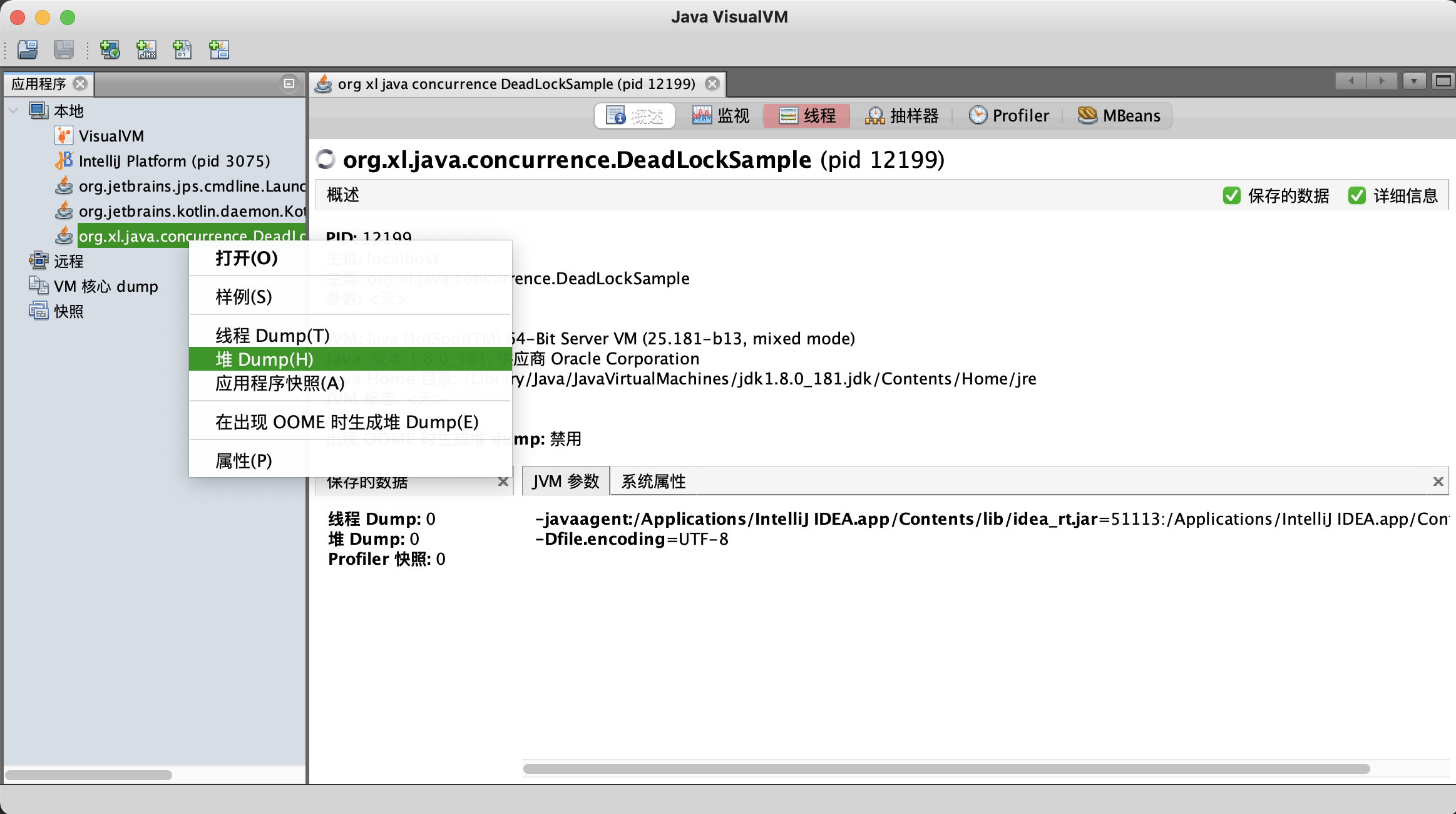Switch to the 概述 overview tab
This screenshot has width=1456, height=814.
point(635,116)
